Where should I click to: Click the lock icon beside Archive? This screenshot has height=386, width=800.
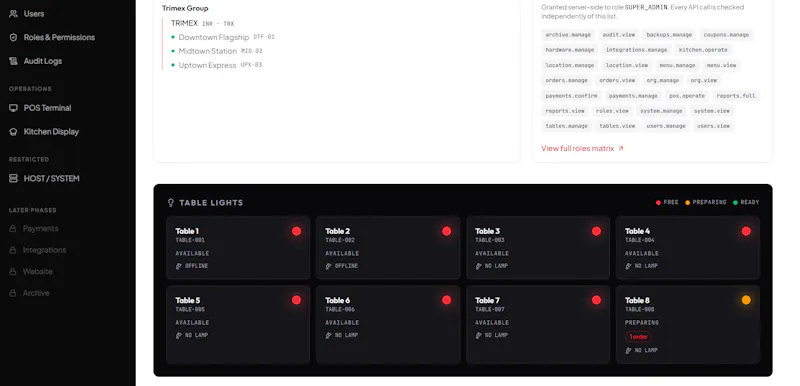click(x=13, y=293)
